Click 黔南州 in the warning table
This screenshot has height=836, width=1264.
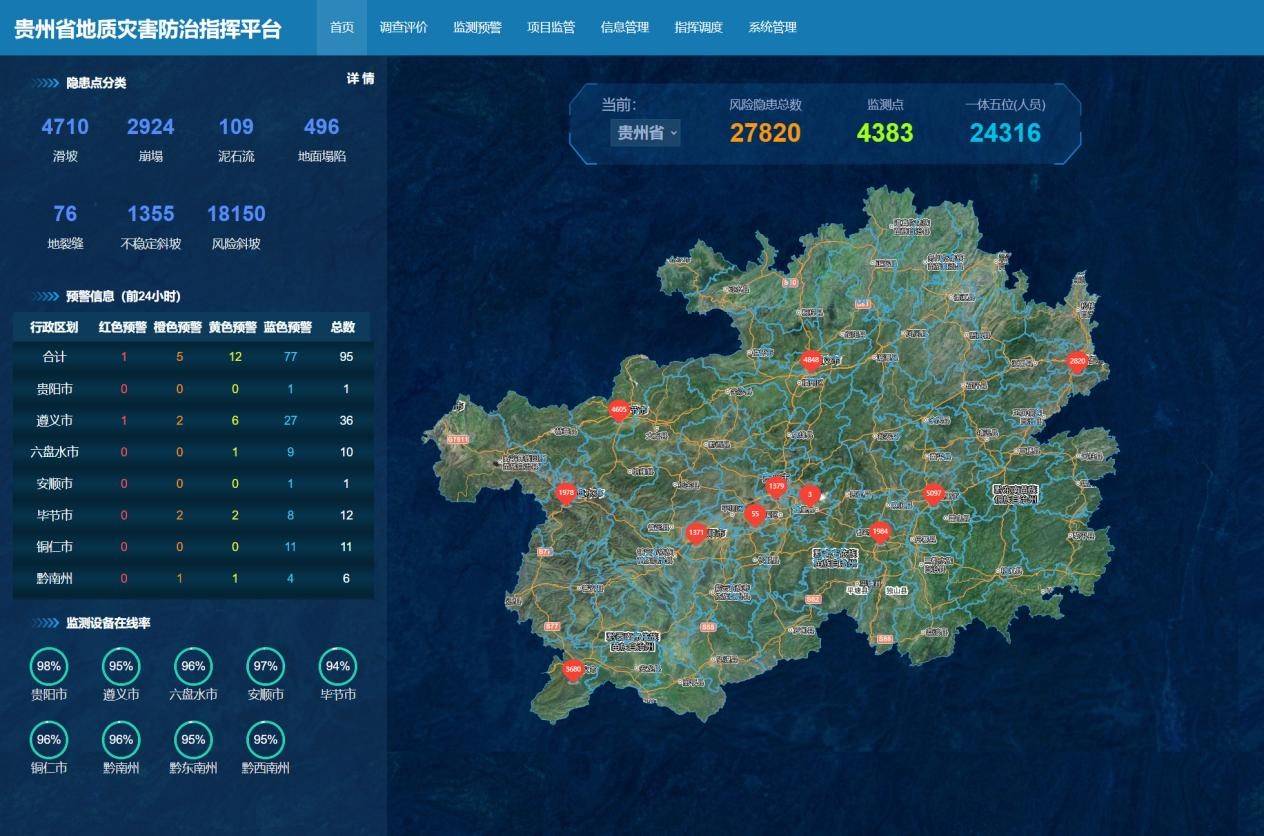click(54, 578)
